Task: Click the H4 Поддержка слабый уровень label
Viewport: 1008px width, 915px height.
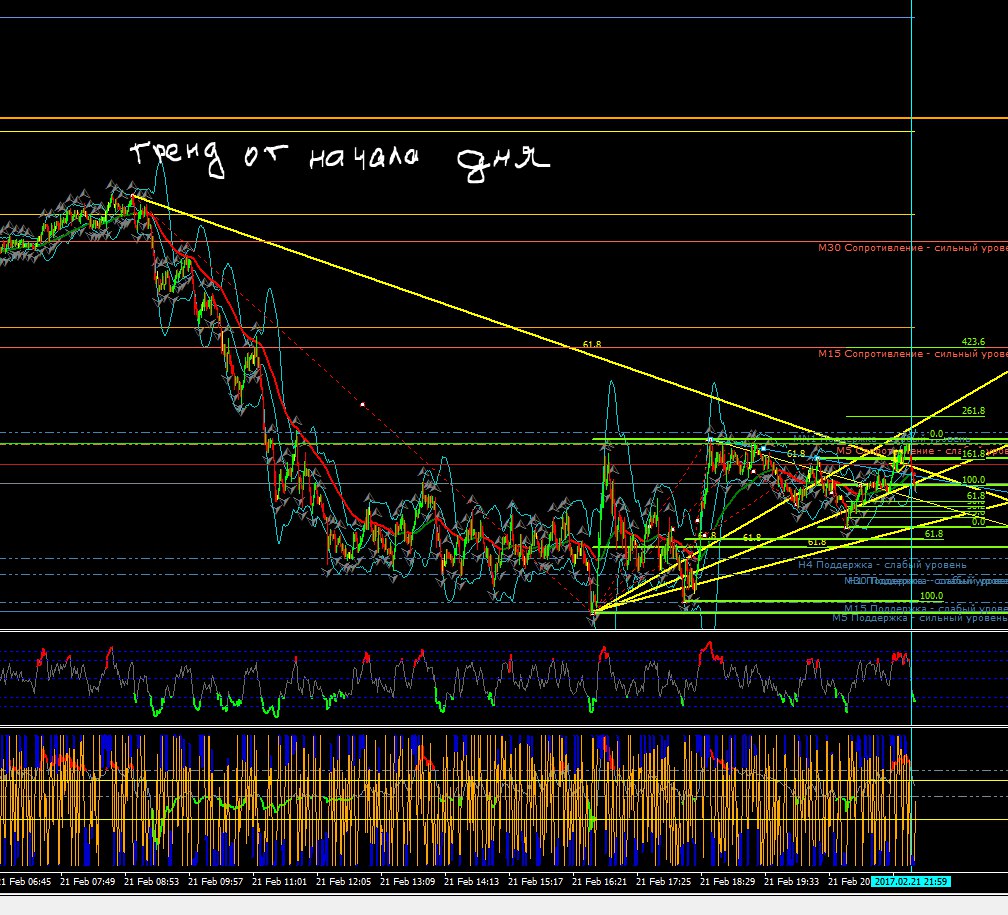Action: tap(882, 565)
